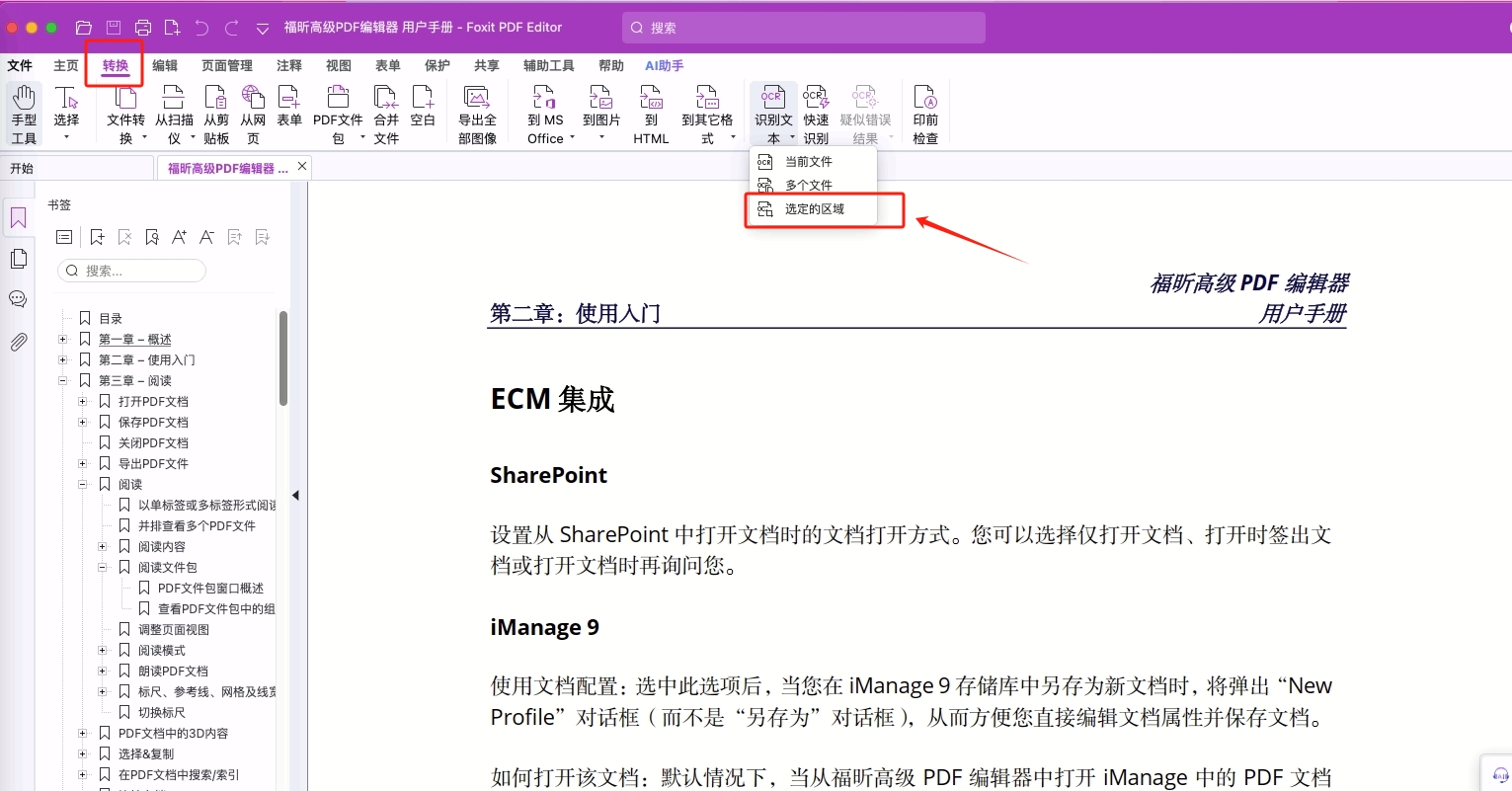Collapse the 第三章 – 阅读 bookmark
The width and height of the screenshot is (1512, 791).
[x=63, y=380]
